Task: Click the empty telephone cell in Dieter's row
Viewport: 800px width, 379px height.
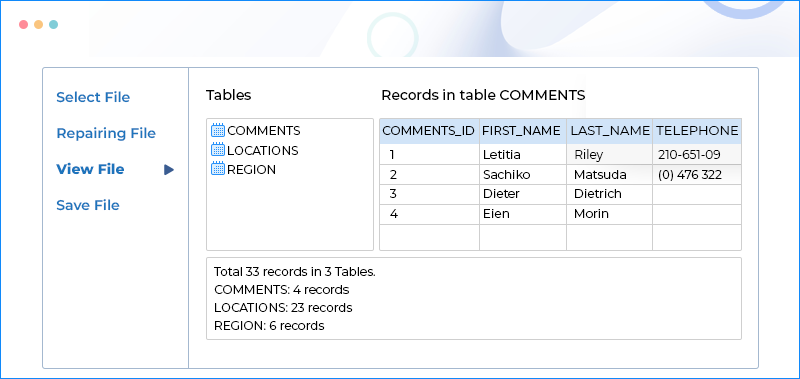Action: (x=697, y=194)
